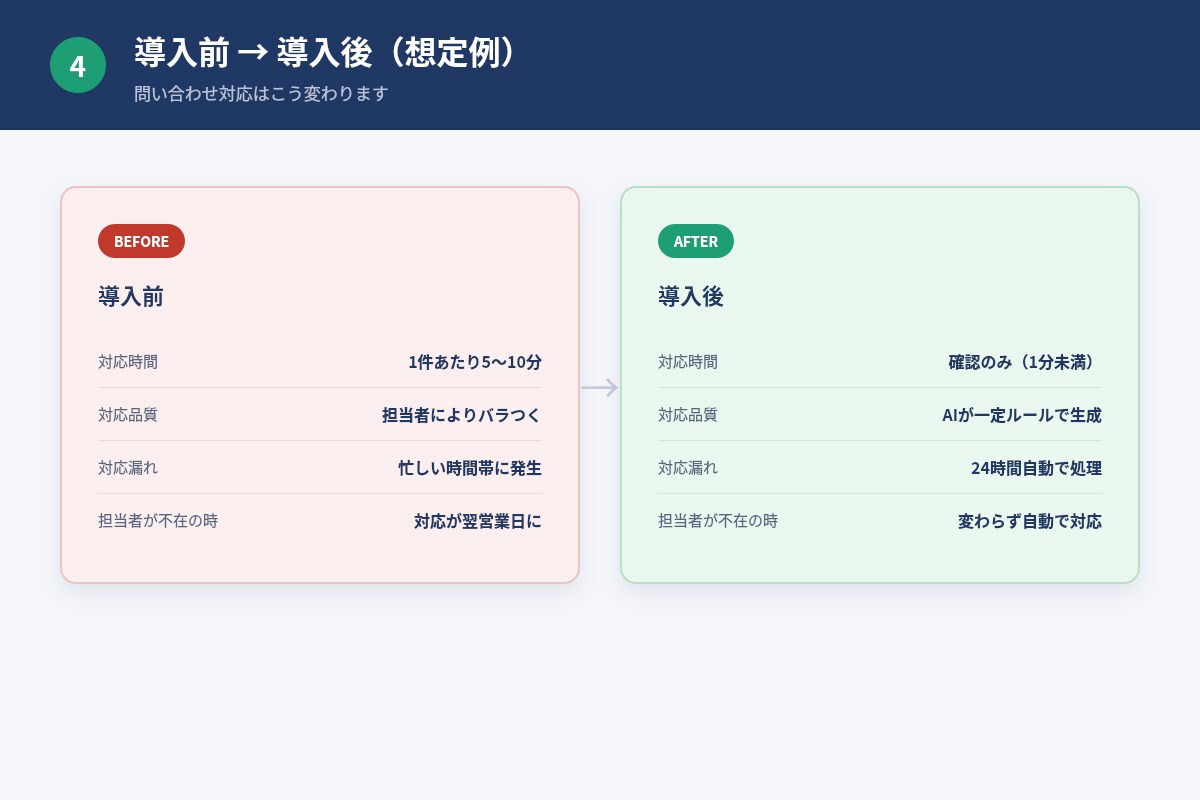Select the 導入前 heading in the red card
The image size is (1200, 800).
click(x=131, y=296)
